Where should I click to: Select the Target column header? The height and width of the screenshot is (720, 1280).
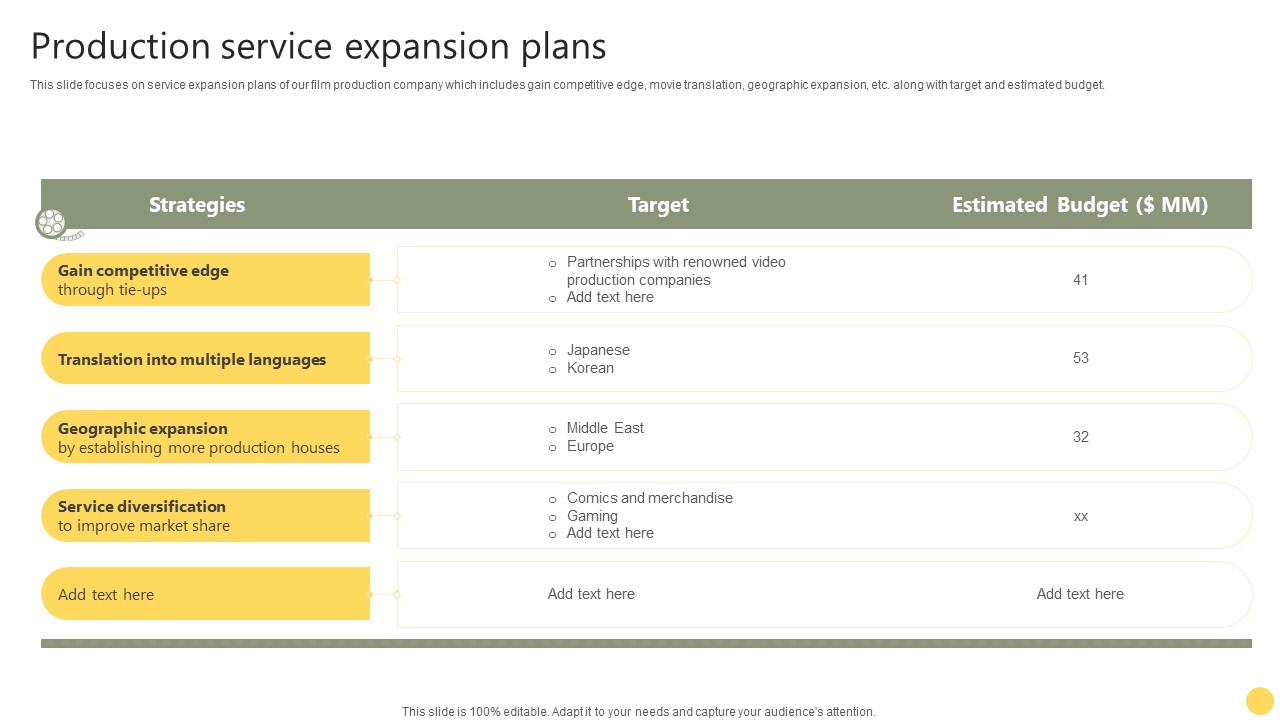click(x=658, y=205)
